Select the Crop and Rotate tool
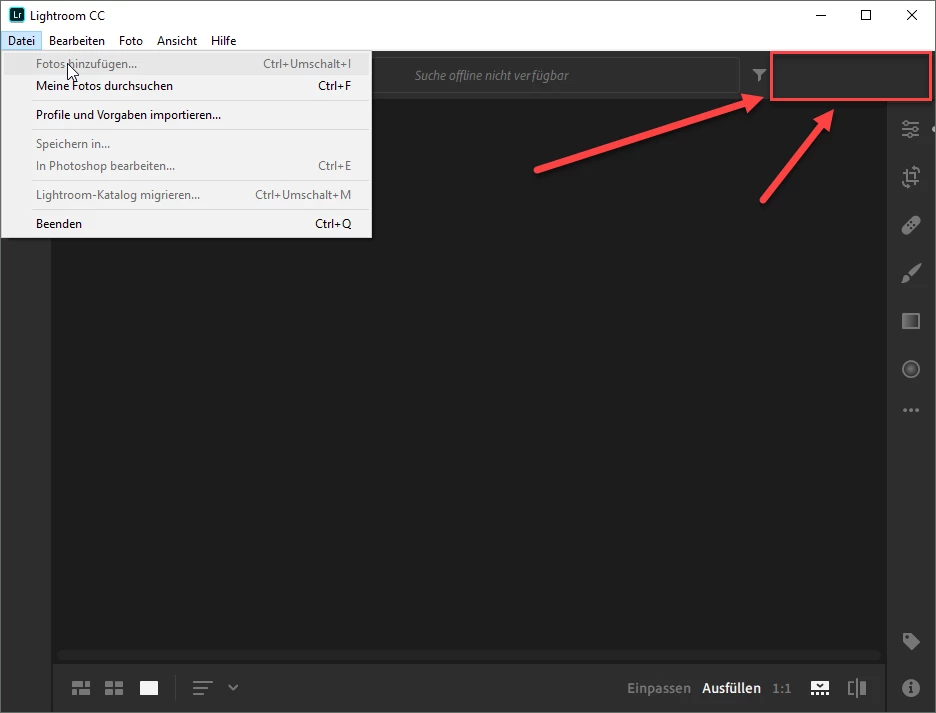 910,177
